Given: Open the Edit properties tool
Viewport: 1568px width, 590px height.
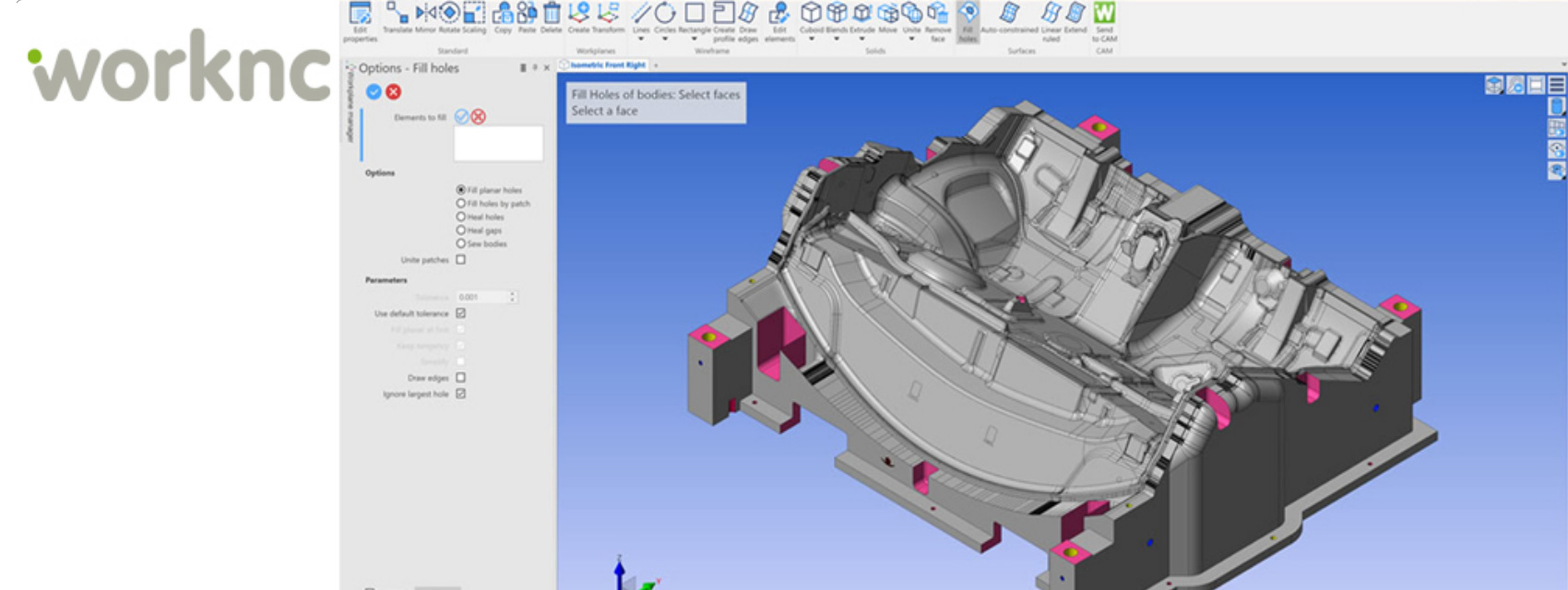Looking at the screenshot, I should pos(360,21).
